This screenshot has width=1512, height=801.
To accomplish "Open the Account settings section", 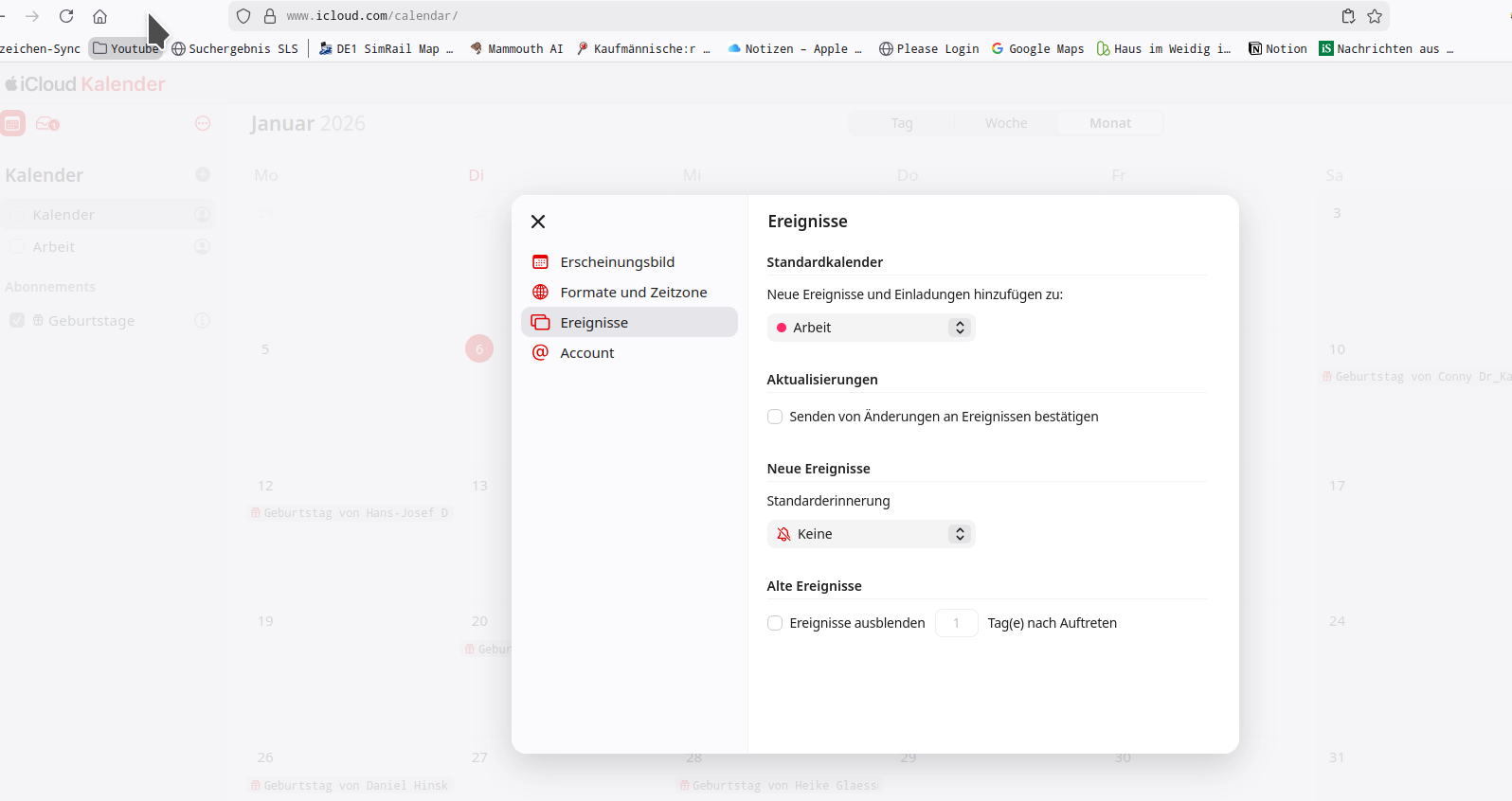I will click(586, 353).
